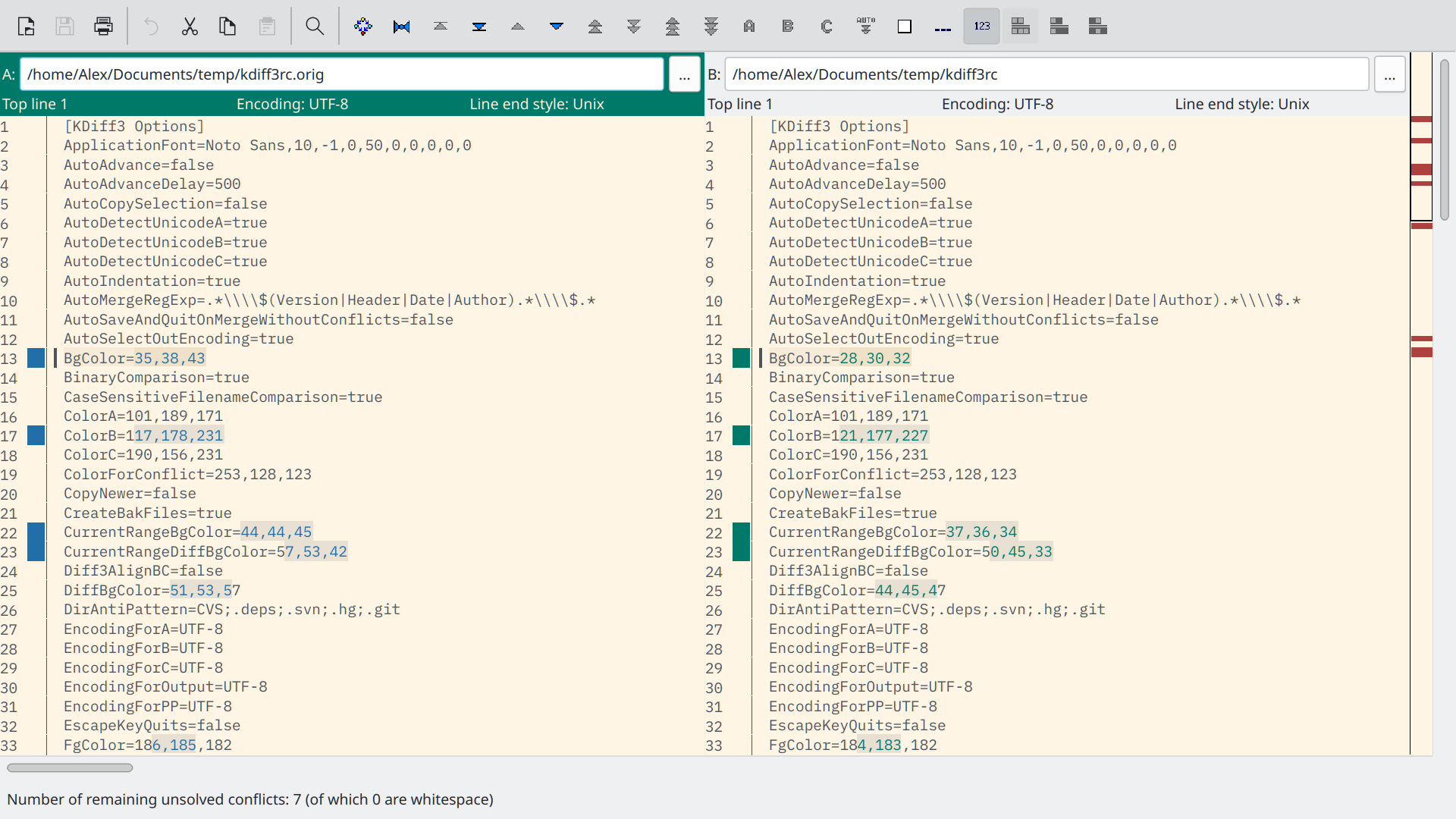Toggle show line numbers 123 button

point(981,27)
